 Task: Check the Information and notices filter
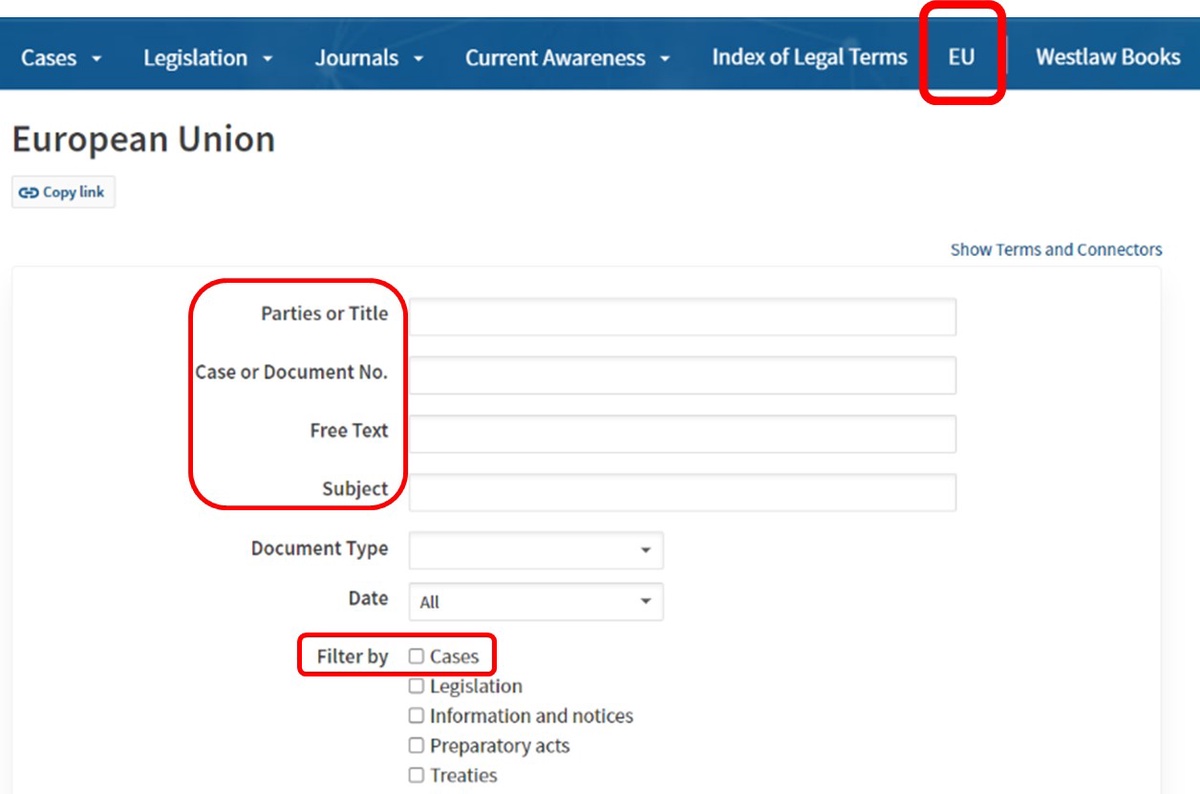pos(416,715)
